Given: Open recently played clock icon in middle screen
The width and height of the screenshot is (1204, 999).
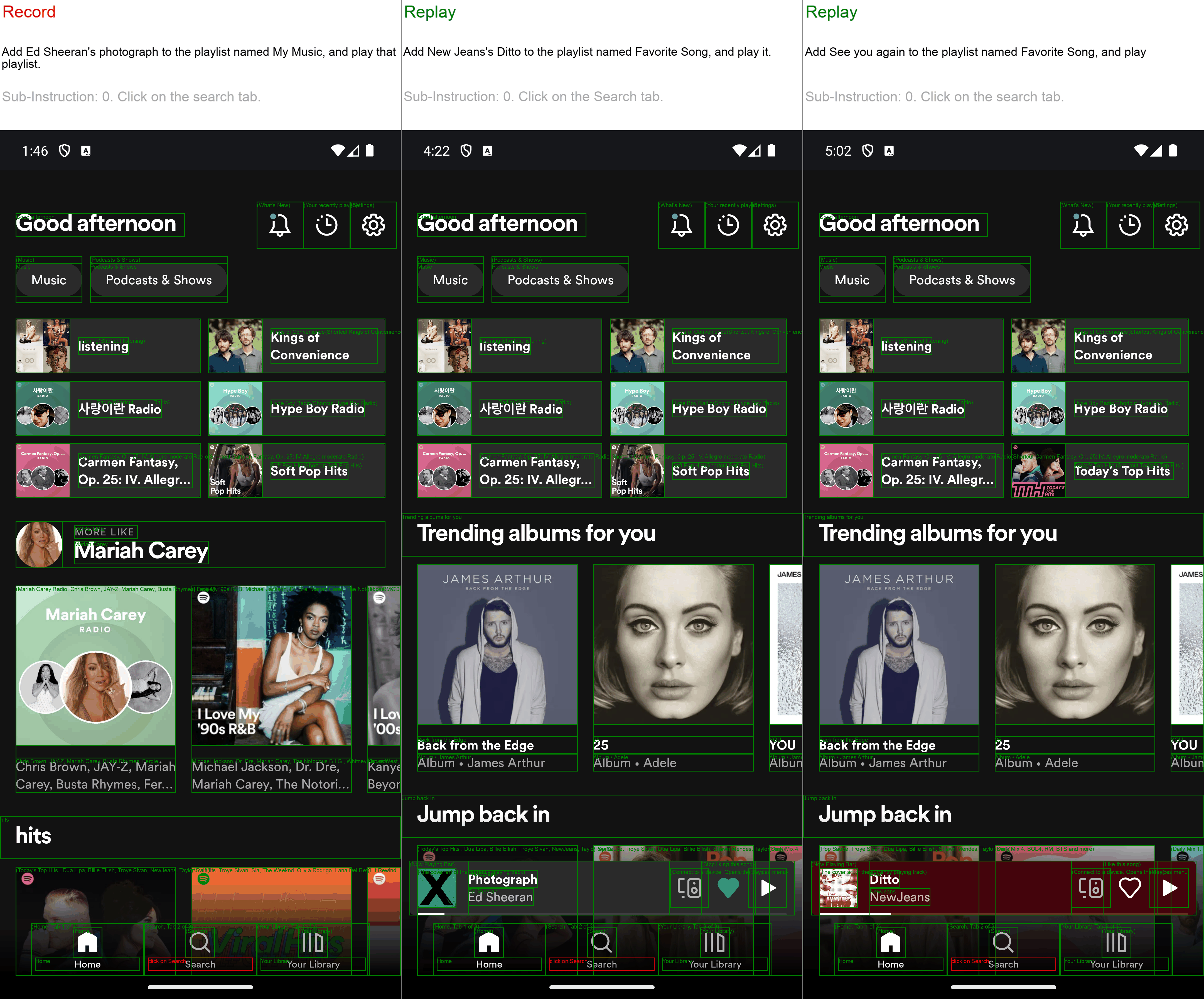Looking at the screenshot, I should 728,225.
